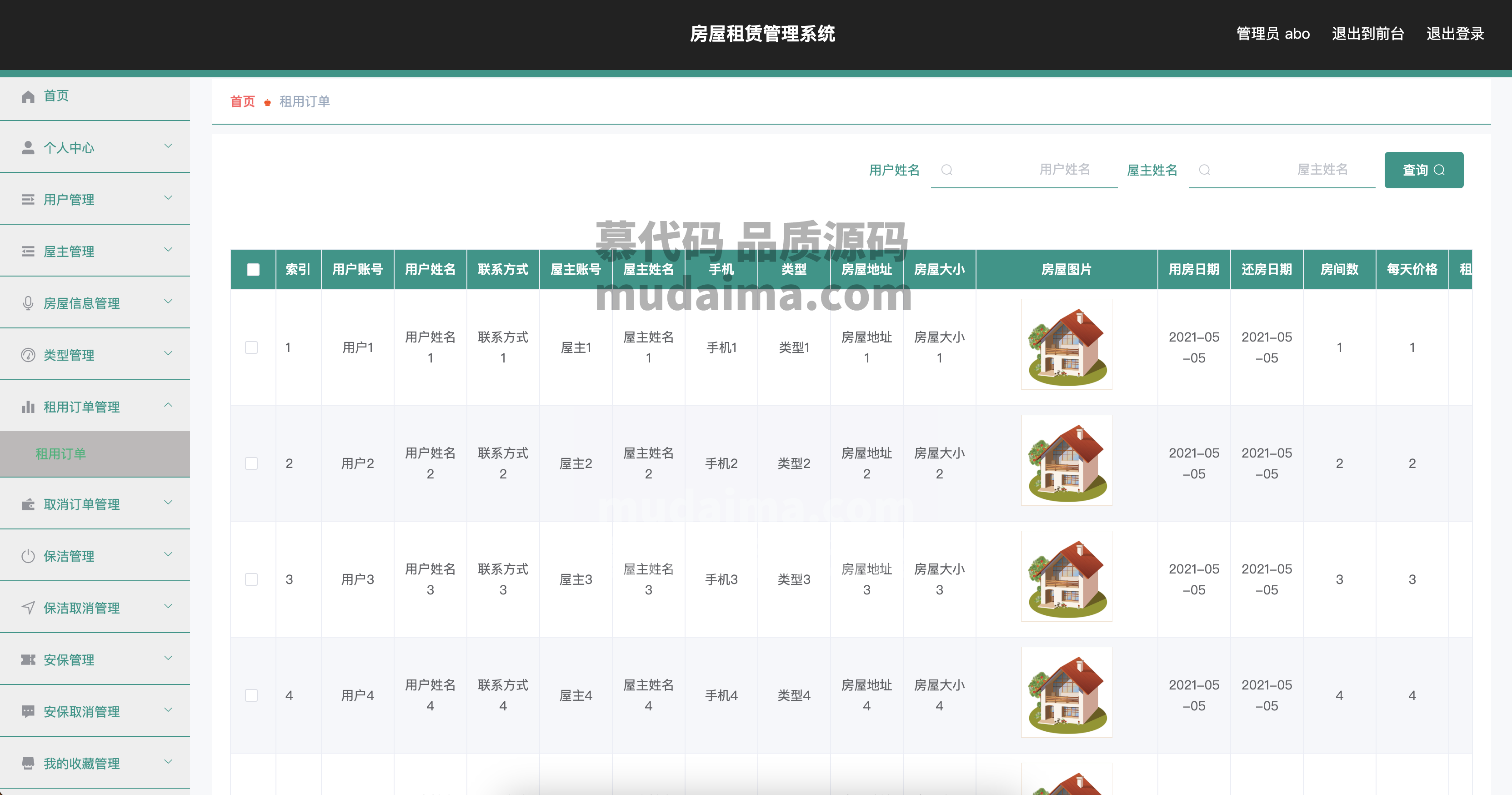The width and height of the screenshot is (1512, 795).
Task: Click the 每天价格 column header
Action: tap(1412, 270)
